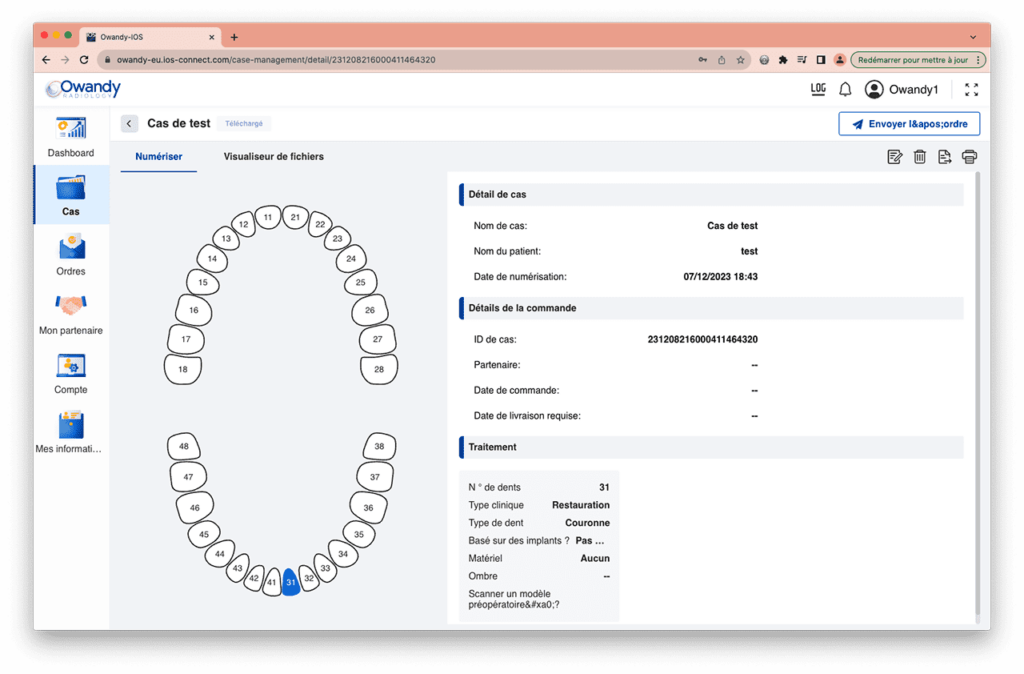This screenshot has width=1024, height=674.
Task: Open the Owandy1 user account menu
Action: [901, 89]
